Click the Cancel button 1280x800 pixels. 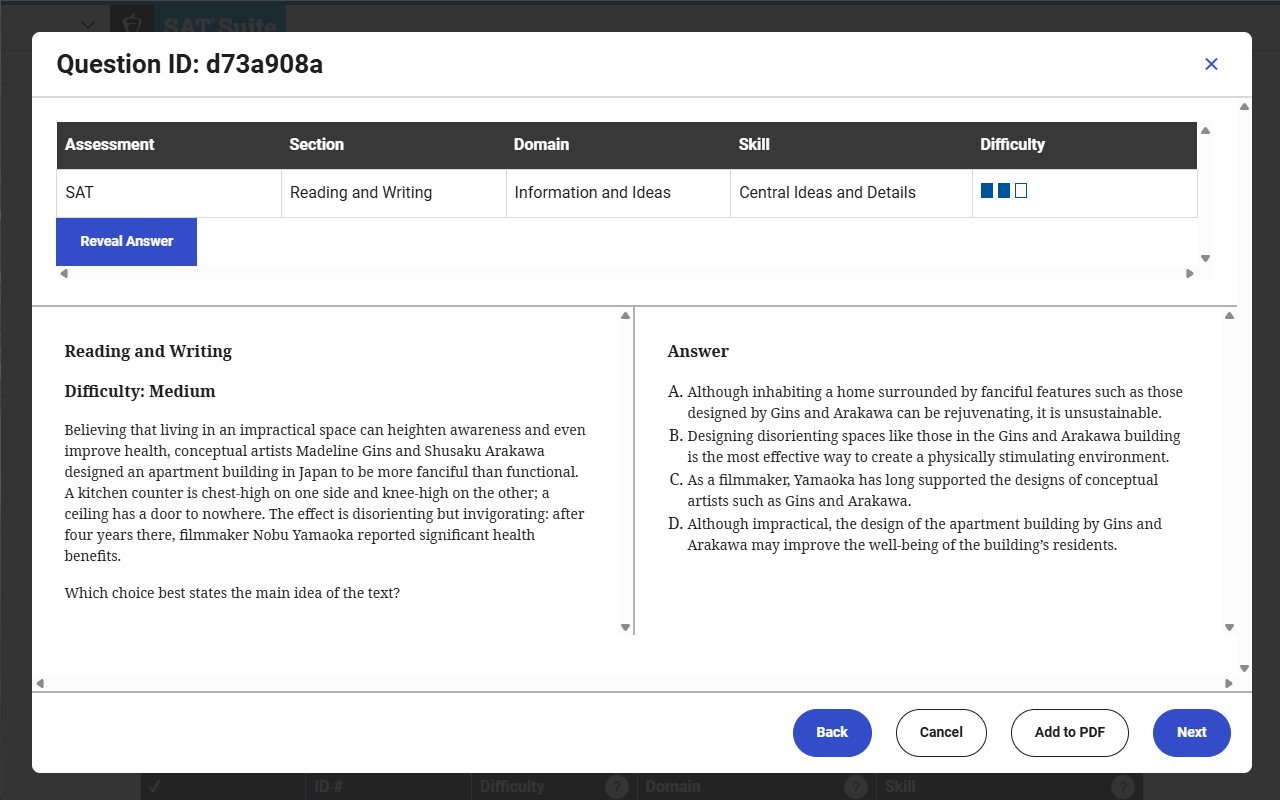[941, 732]
